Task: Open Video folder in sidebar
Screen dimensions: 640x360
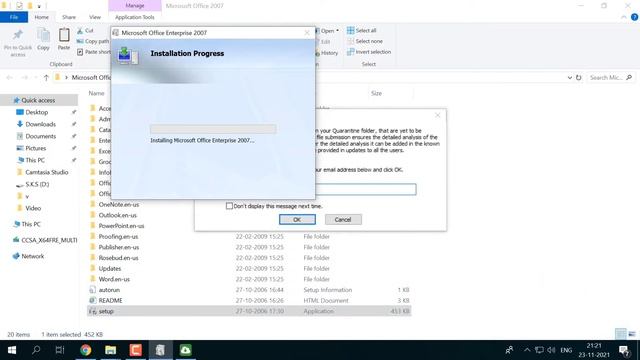Action: (x=33, y=208)
